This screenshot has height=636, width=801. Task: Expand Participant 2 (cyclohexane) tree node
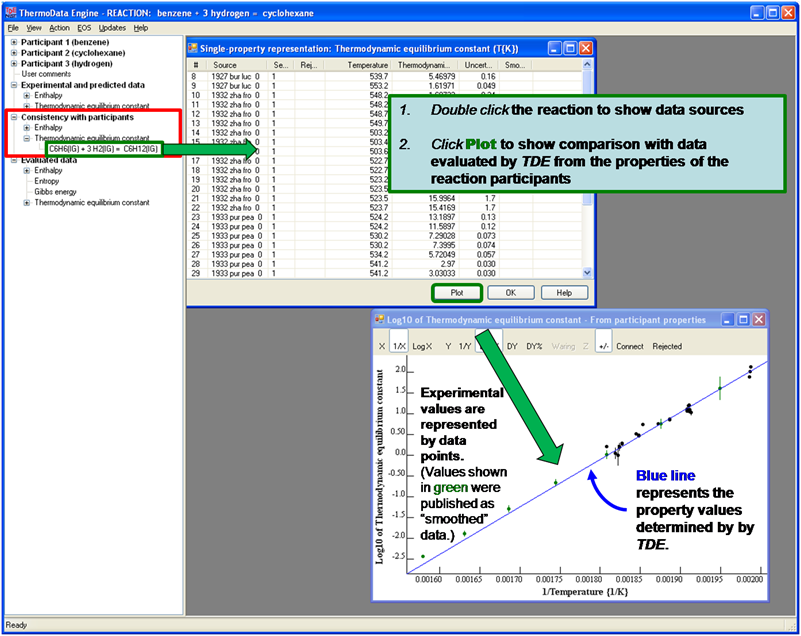coord(13,53)
